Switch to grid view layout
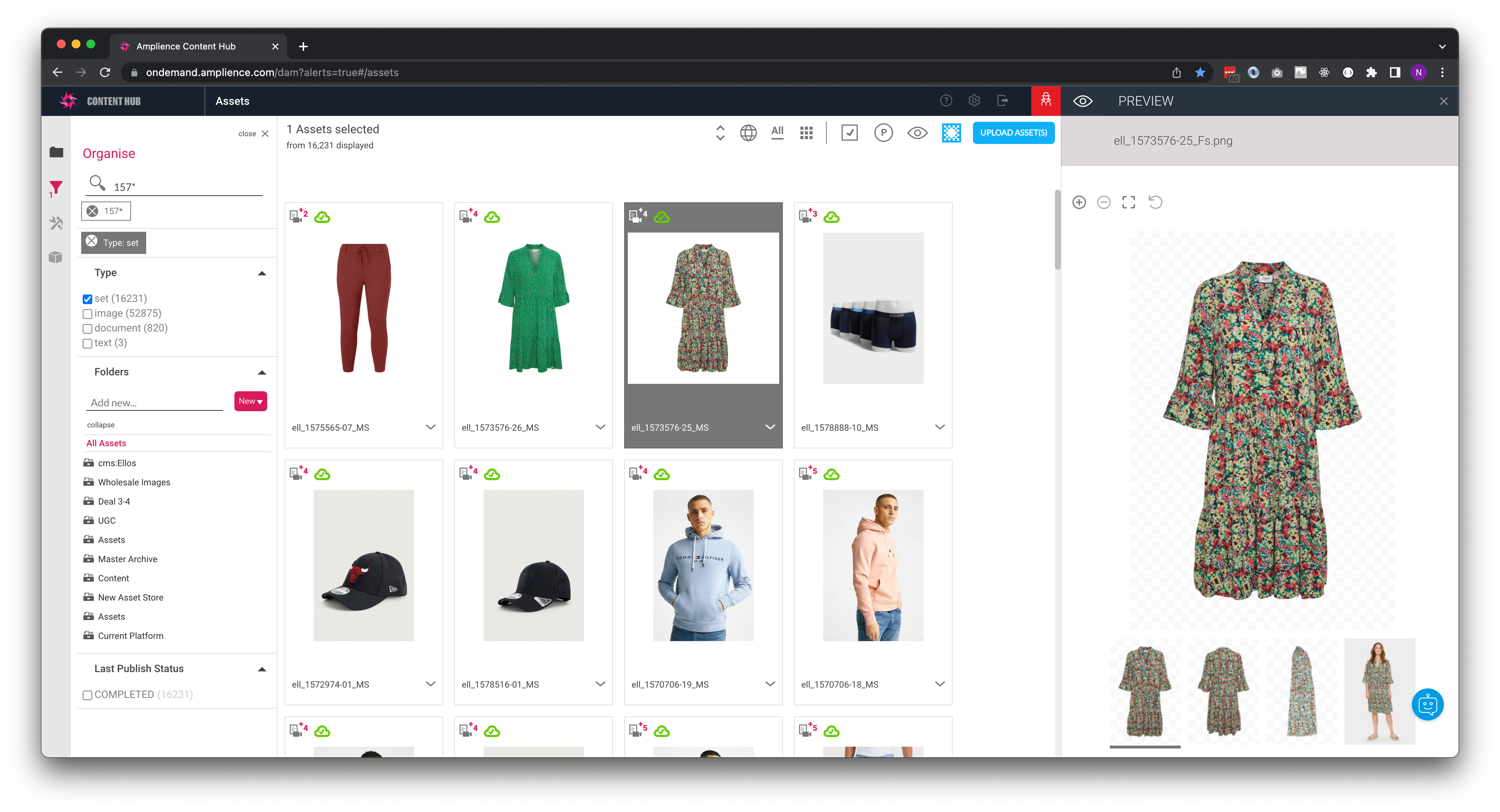The image size is (1500, 812). (x=806, y=133)
